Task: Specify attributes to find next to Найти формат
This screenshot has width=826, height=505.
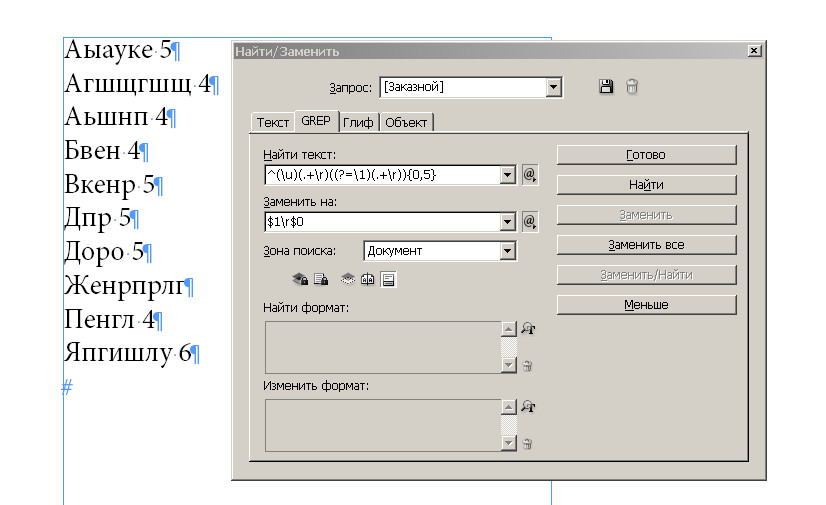Action: tap(528, 329)
